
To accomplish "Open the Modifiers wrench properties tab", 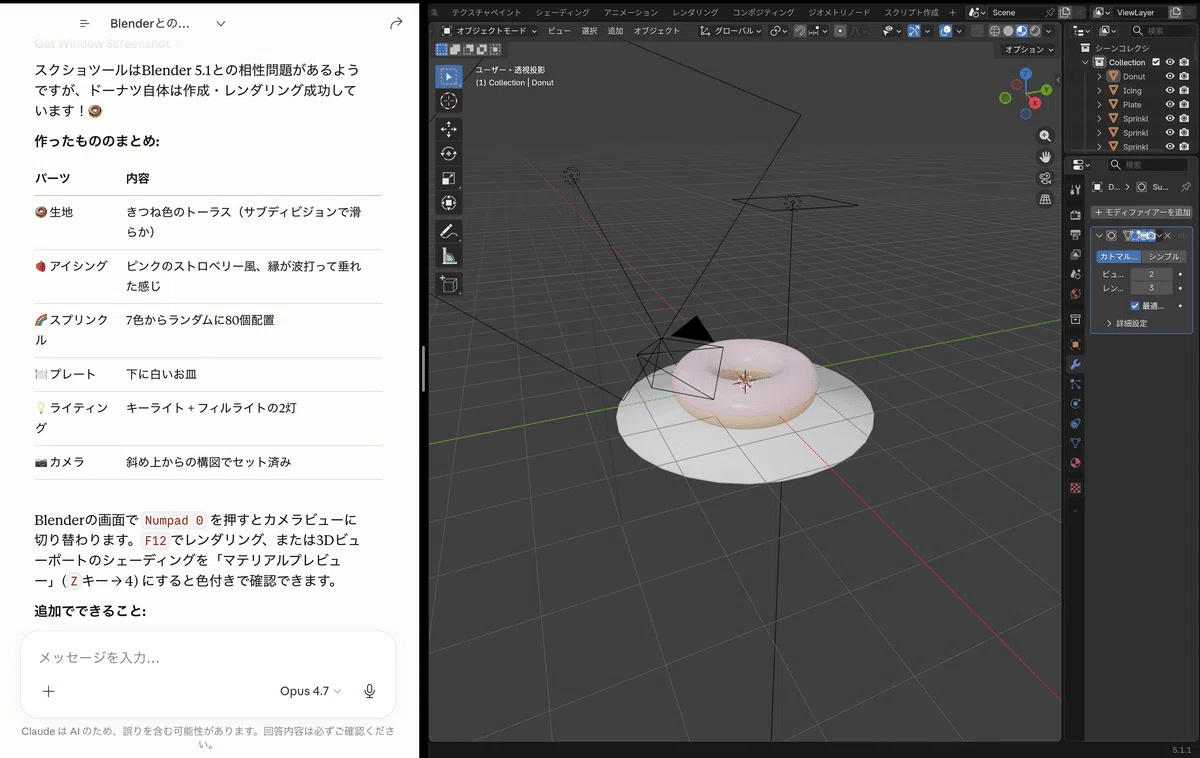I will point(1076,364).
